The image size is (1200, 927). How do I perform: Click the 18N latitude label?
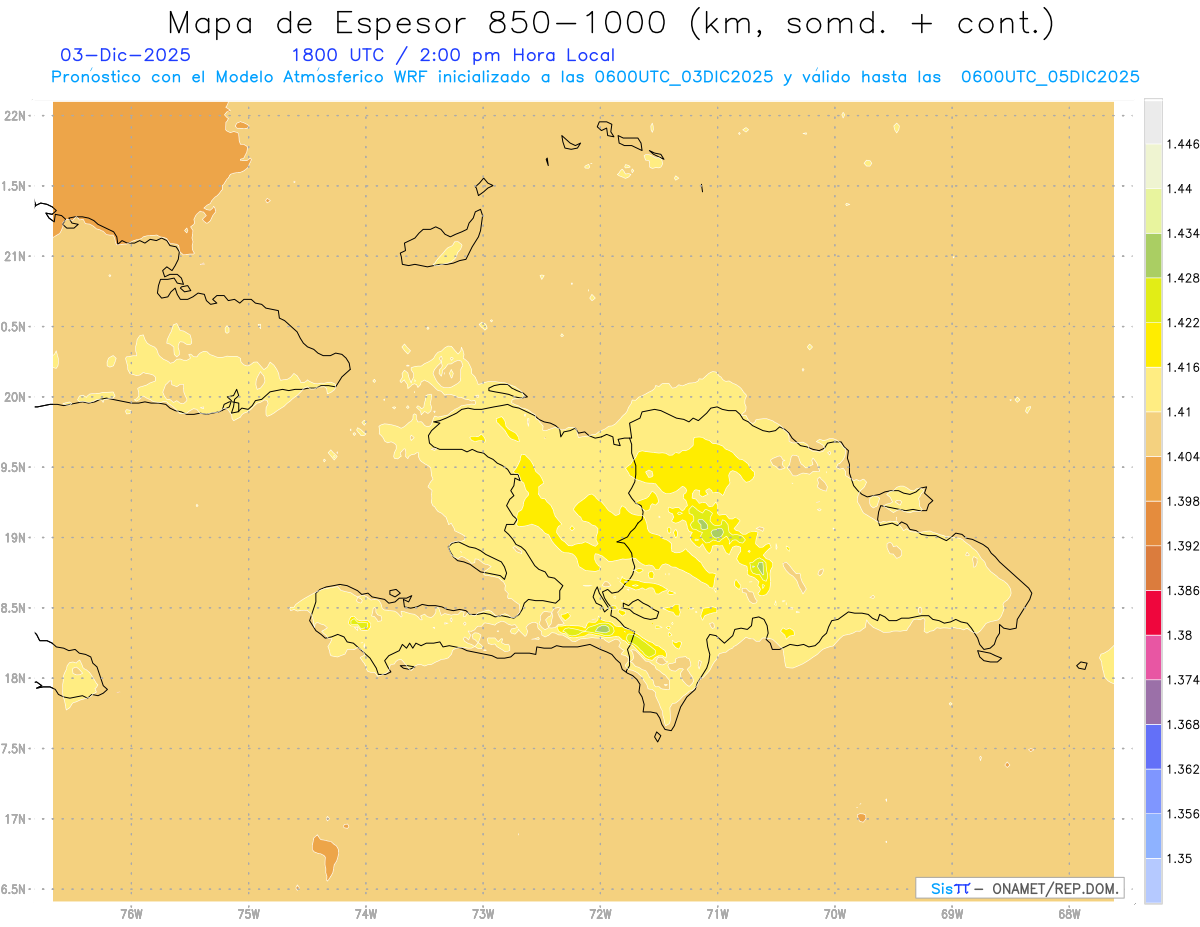16,678
